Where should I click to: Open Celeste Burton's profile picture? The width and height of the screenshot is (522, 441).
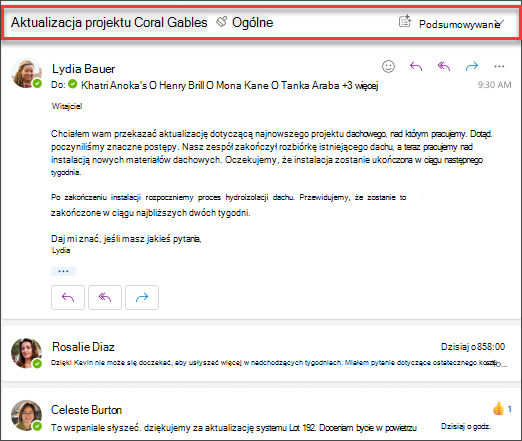tap(26, 415)
